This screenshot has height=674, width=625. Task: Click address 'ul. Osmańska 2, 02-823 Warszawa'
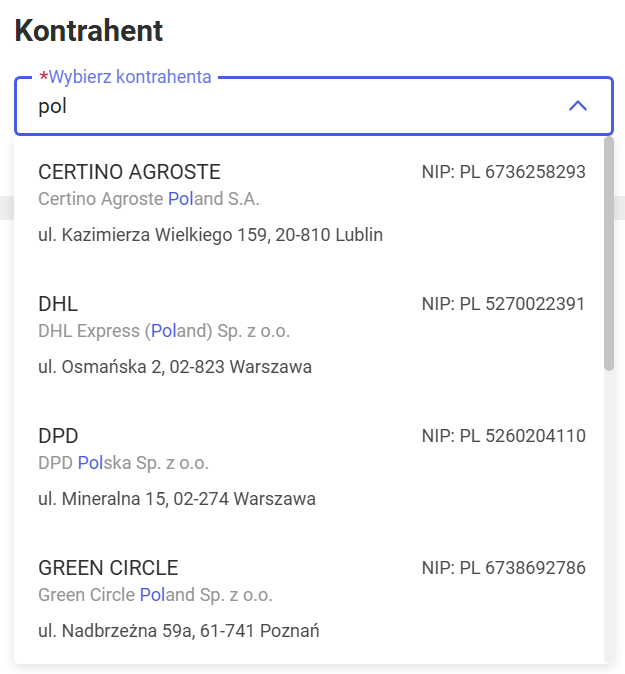tap(175, 367)
